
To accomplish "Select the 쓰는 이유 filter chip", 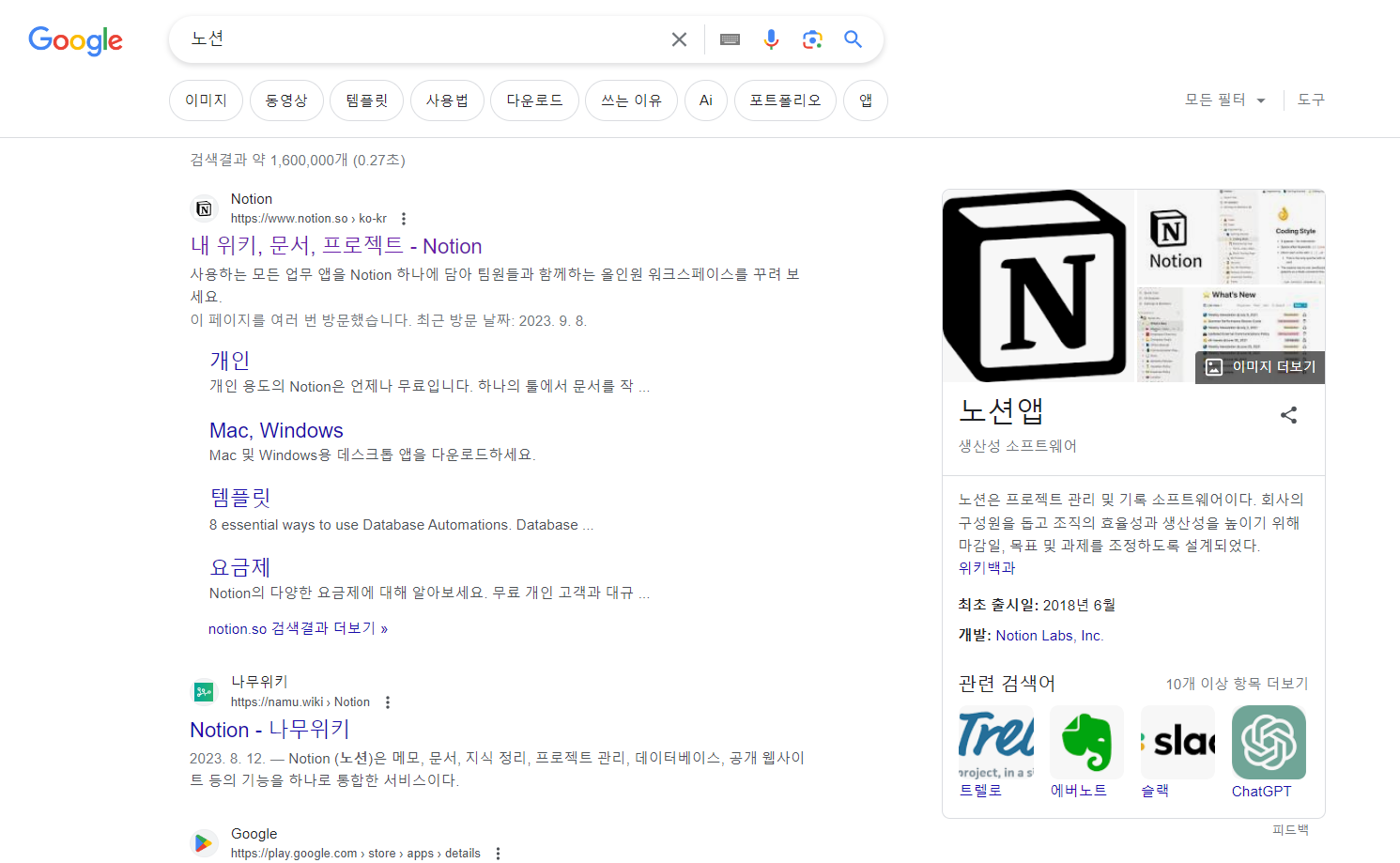I will [631, 100].
